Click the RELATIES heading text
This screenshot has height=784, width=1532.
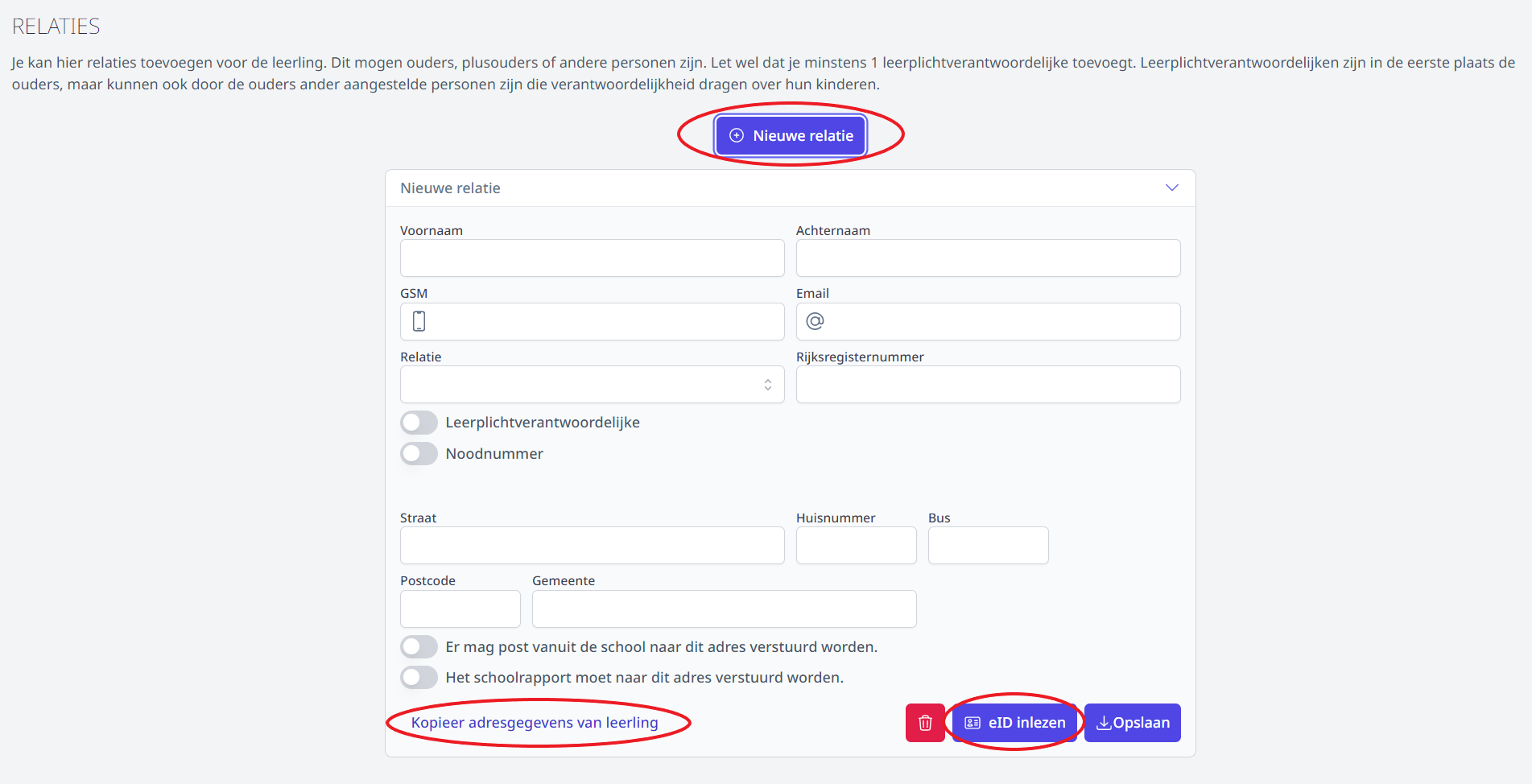click(x=56, y=27)
